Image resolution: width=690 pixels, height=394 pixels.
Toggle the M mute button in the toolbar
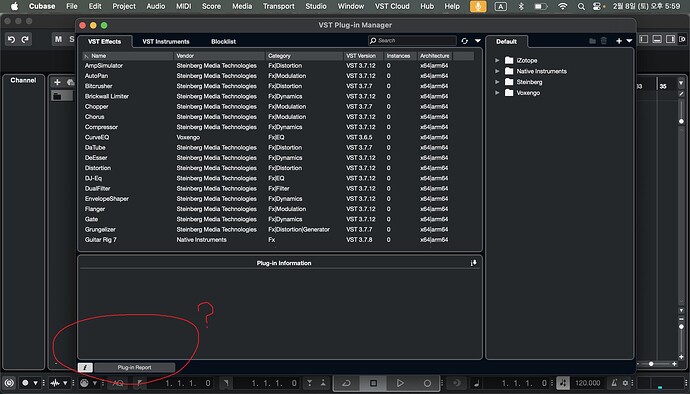pos(58,39)
